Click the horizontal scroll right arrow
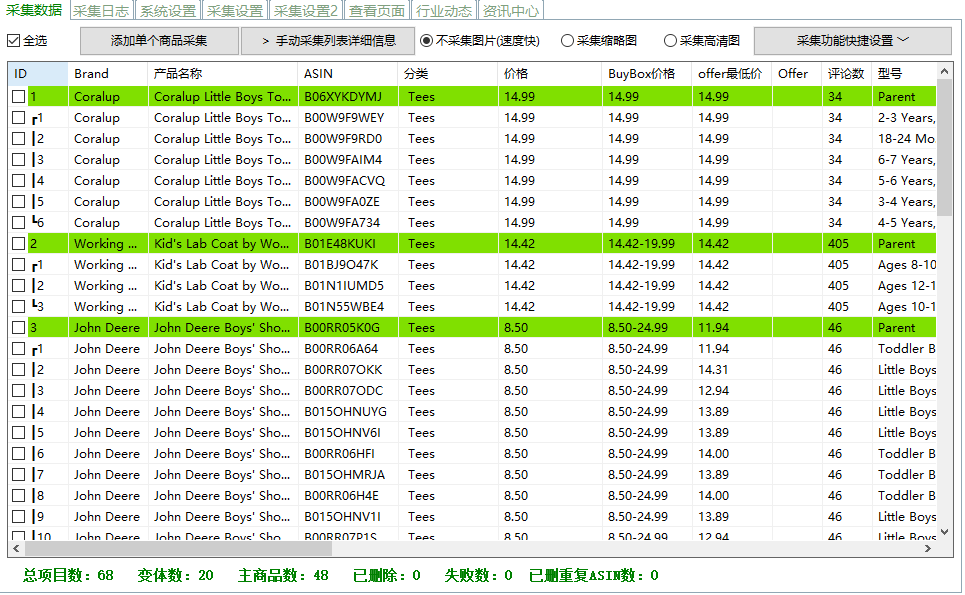965x595 pixels. [x=927, y=548]
